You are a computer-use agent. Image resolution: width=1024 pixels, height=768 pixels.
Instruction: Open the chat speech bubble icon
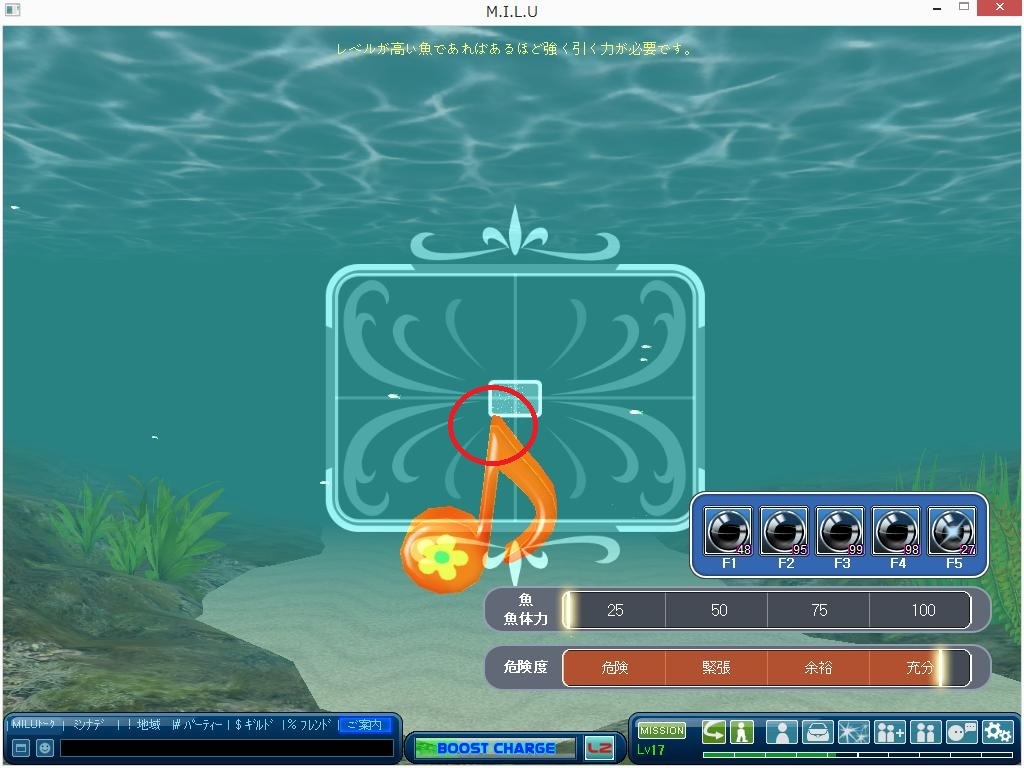coord(961,732)
